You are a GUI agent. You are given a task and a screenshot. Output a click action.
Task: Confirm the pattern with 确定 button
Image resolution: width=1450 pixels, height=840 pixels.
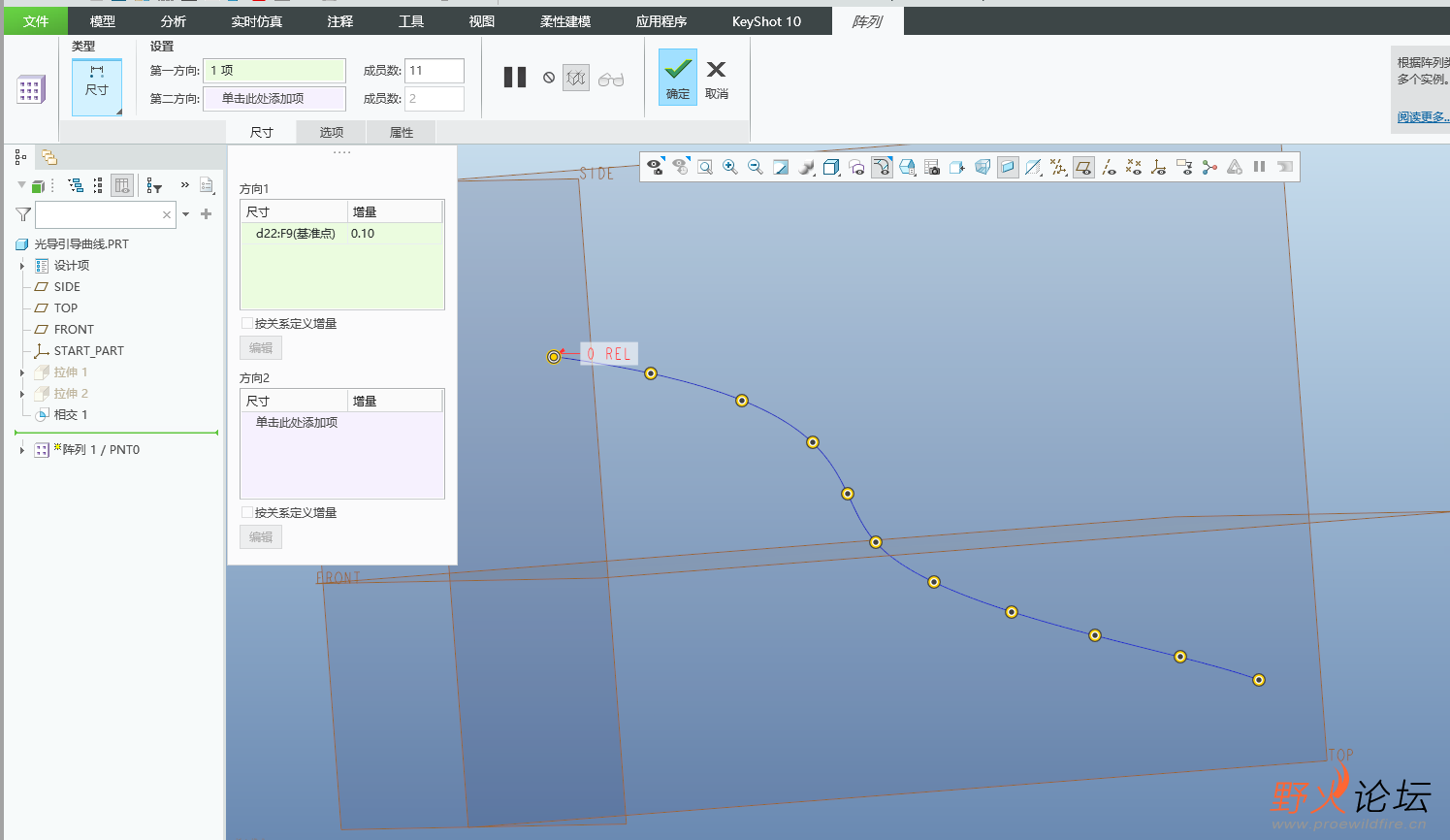[x=678, y=78]
